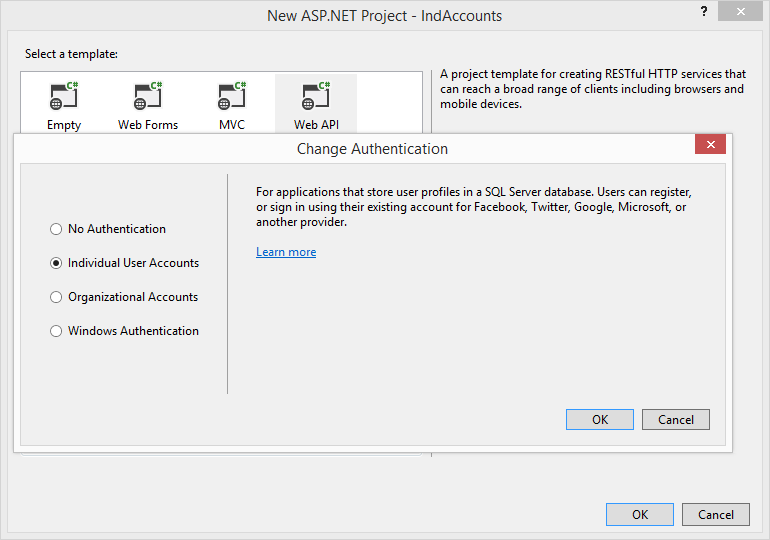Click the New ASP.NET Project title bar
This screenshot has width=770, height=540.
[x=384, y=15]
